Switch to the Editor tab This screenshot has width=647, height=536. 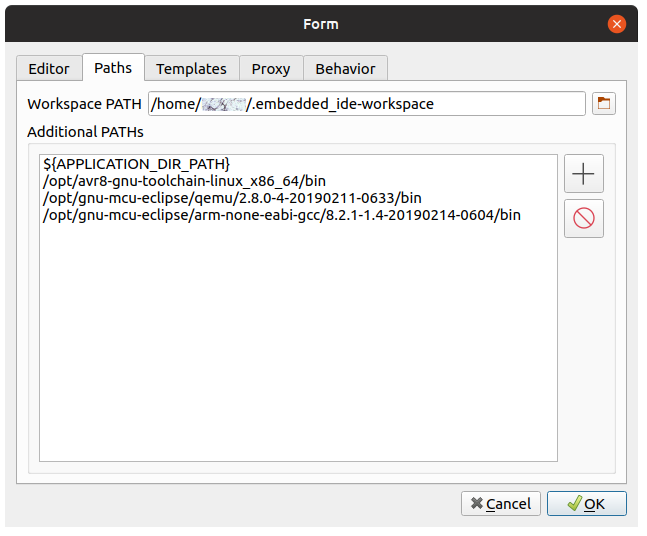click(49, 68)
